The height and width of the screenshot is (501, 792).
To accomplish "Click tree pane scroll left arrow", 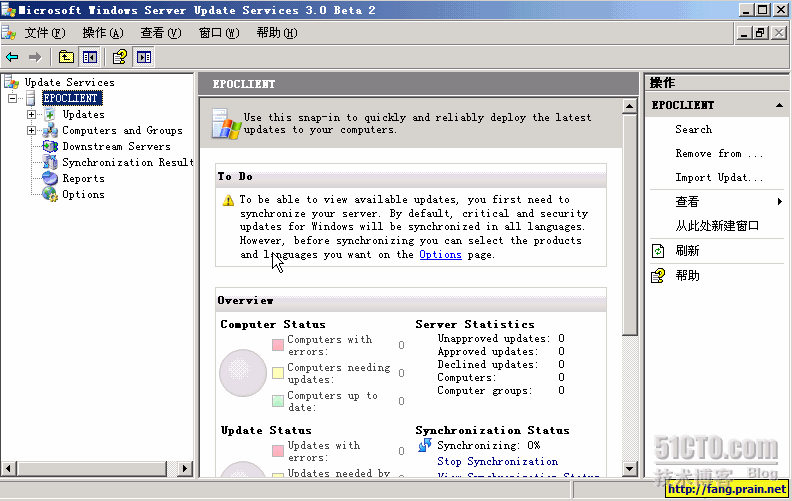I will point(8,468).
